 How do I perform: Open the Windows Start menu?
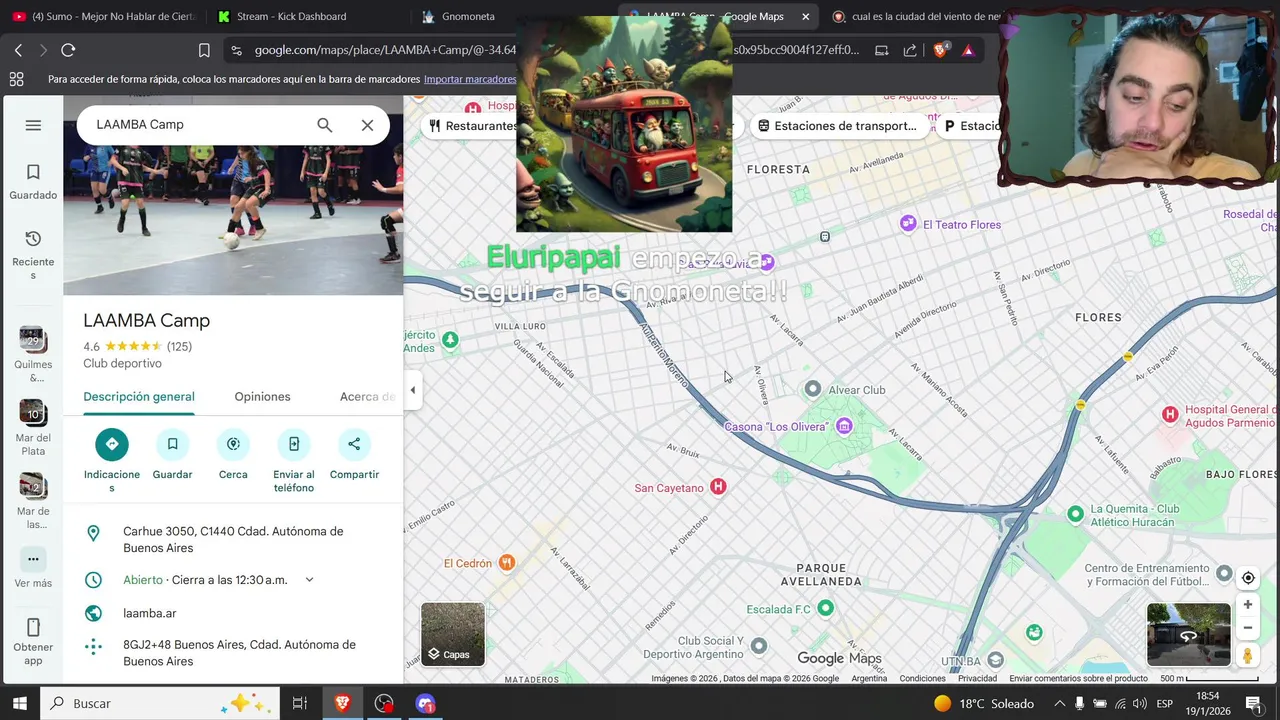coord(19,703)
